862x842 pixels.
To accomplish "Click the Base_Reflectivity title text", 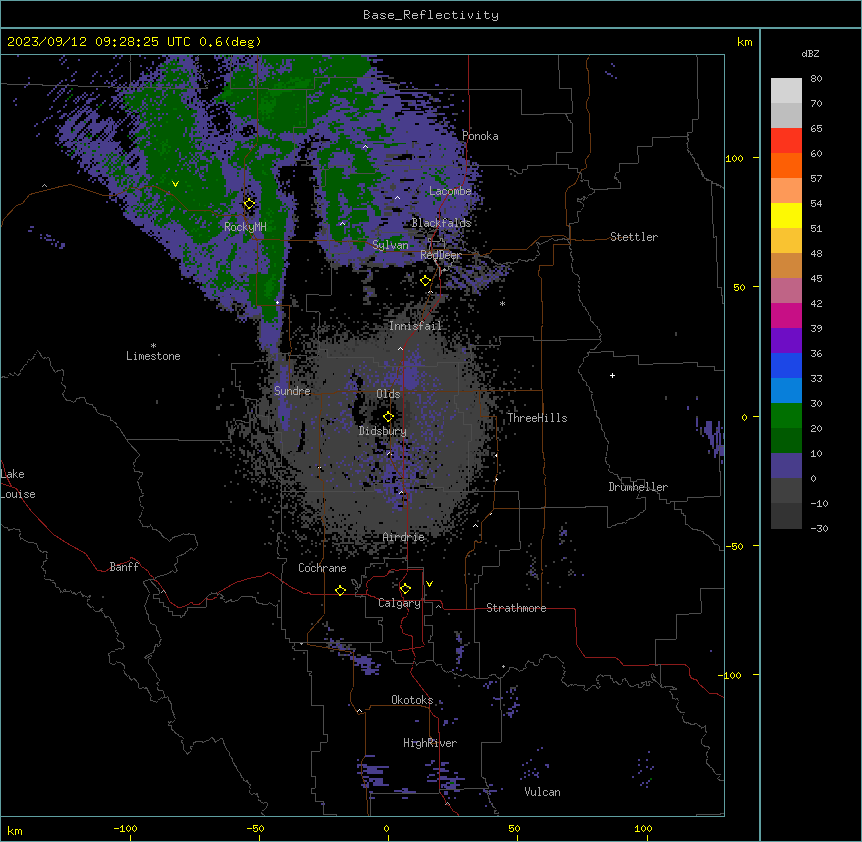I will tap(431, 15).
